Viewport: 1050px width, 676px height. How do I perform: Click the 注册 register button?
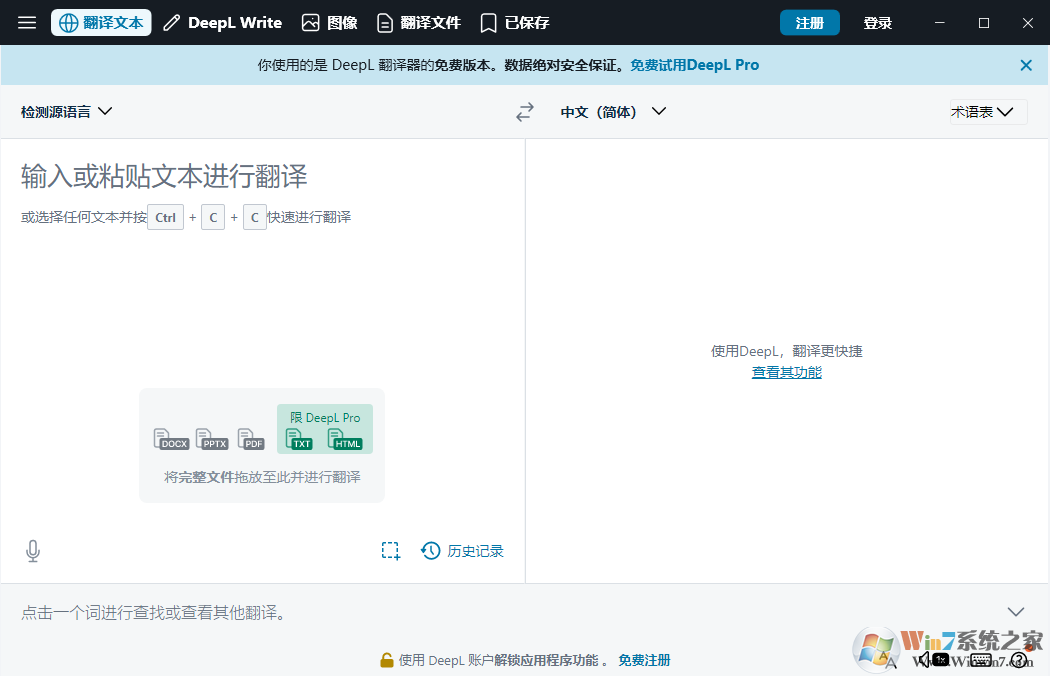click(810, 22)
